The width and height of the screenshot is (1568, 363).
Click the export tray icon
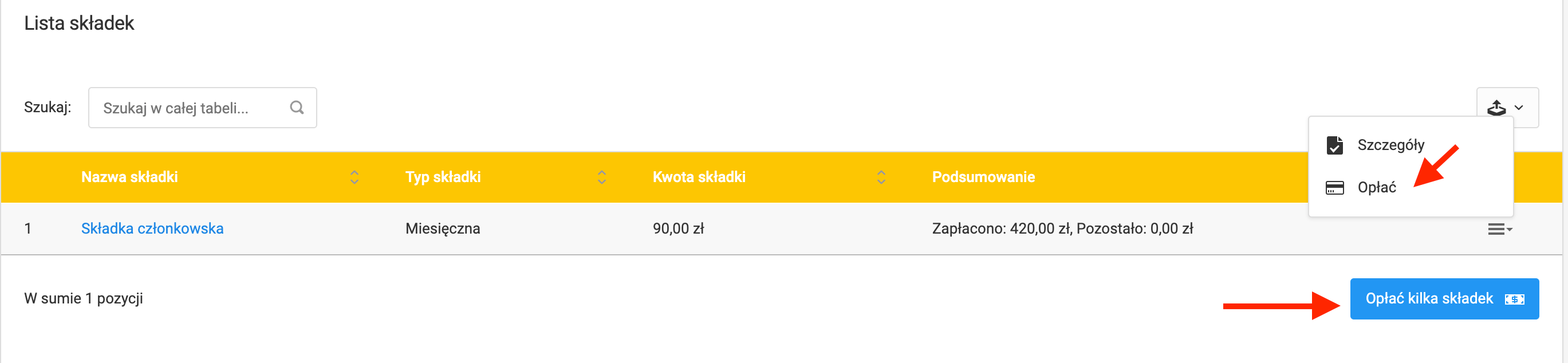tap(1496, 108)
